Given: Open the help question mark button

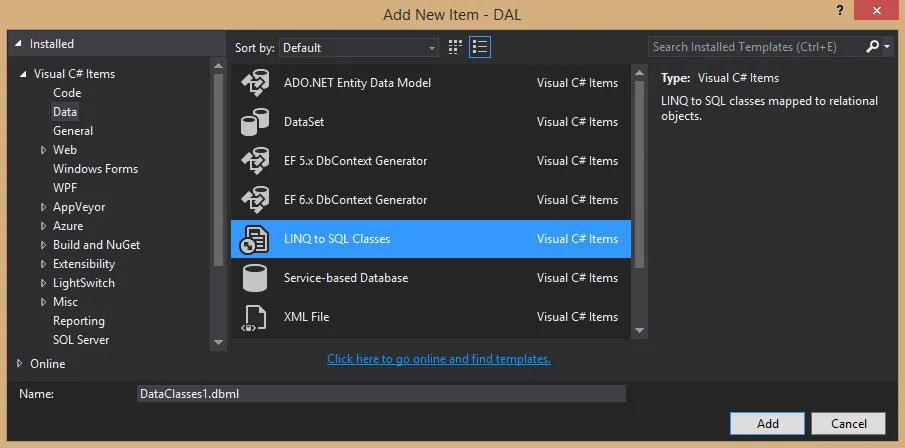Looking at the screenshot, I should pyautogui.click(x=840, y=10).
